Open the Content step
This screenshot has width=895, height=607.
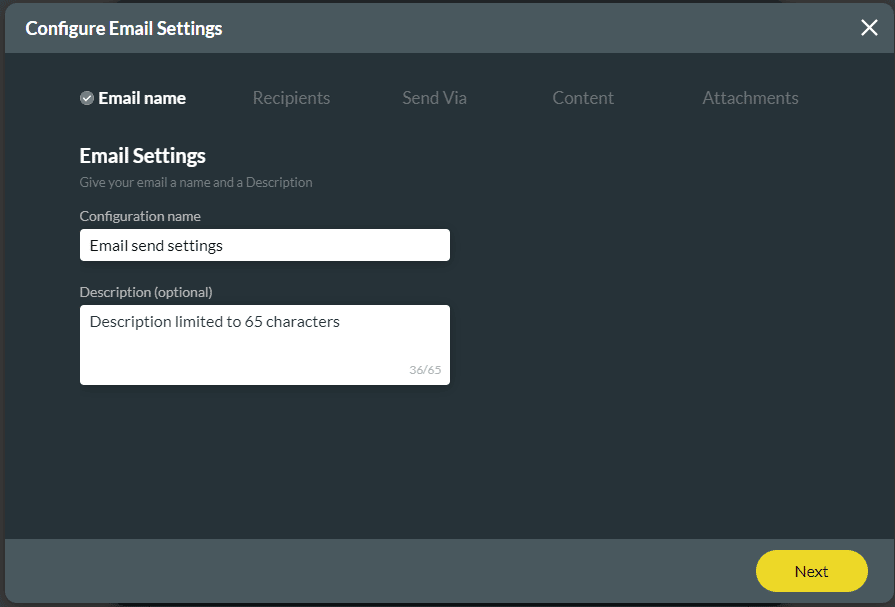[583, 98]
